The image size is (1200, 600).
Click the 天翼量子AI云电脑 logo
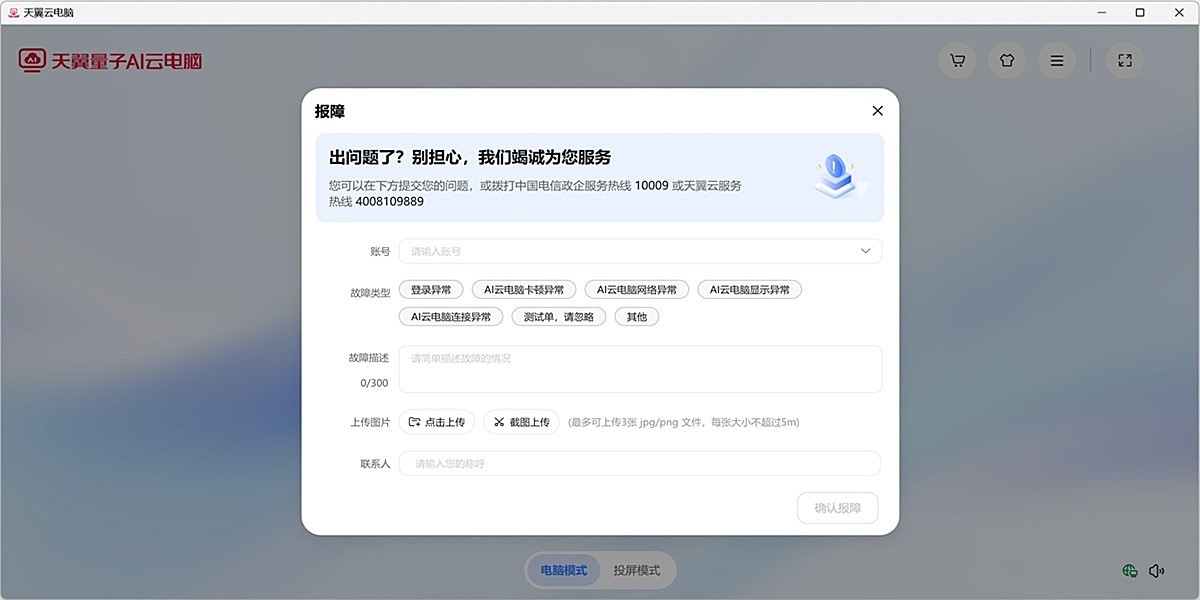click(110, 60)
